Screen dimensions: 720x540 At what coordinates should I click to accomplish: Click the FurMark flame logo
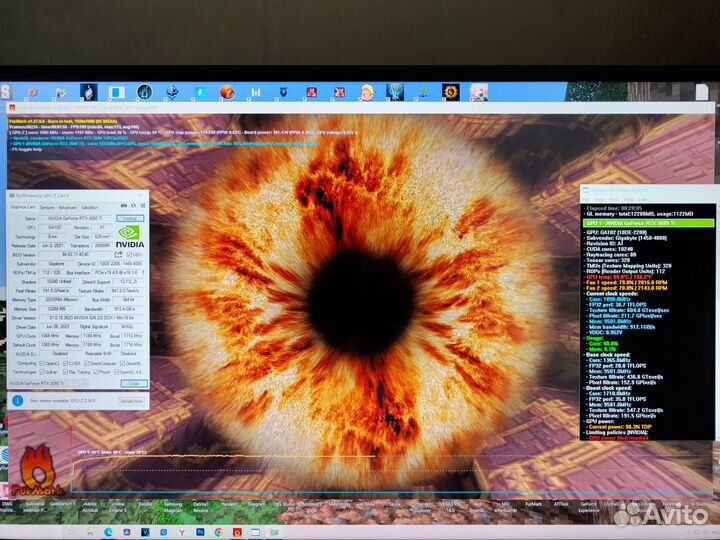pyautogui.click(x=38, y=471)
